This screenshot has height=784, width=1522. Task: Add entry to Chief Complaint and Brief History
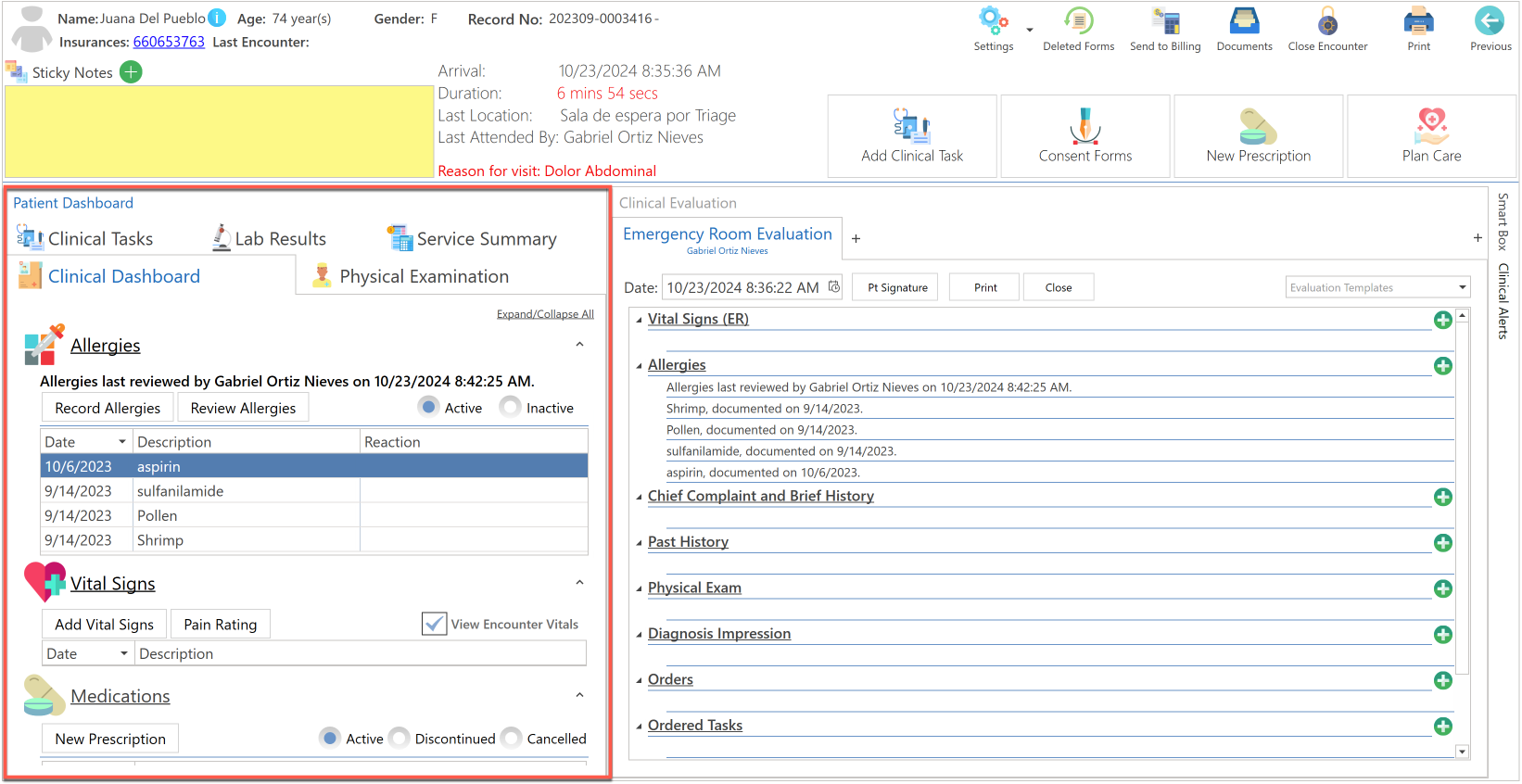1443,497
